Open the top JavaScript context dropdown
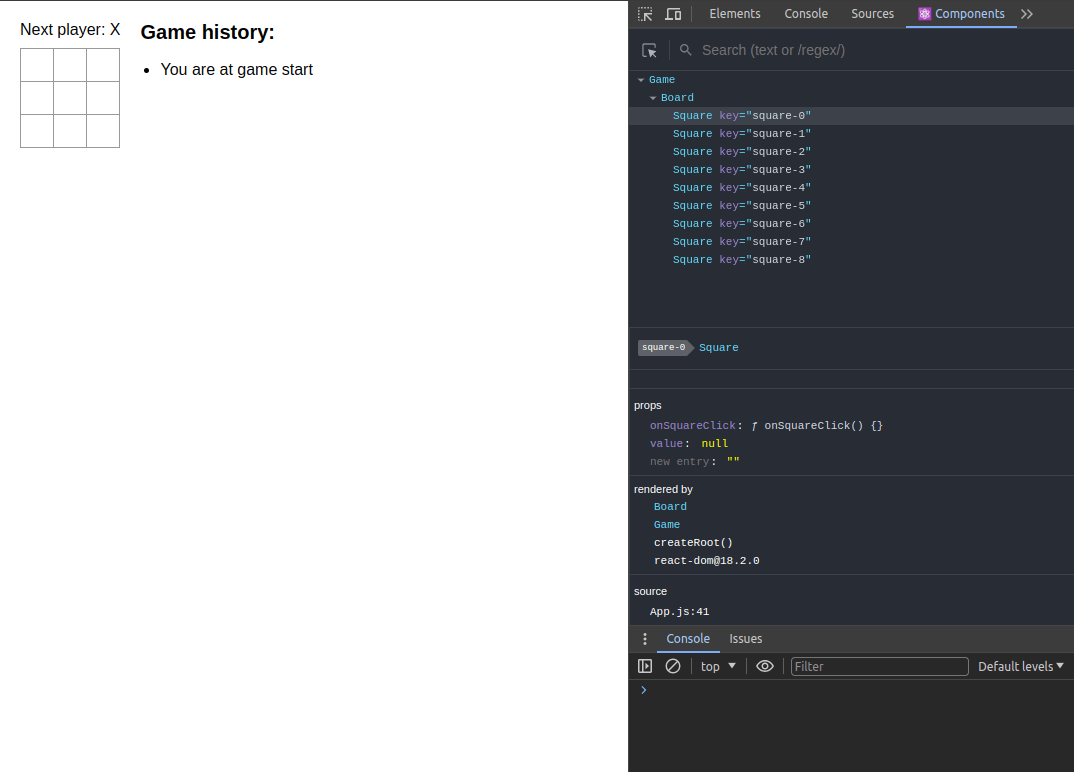This screenshot has height=772, width=1074. point(718,666)
